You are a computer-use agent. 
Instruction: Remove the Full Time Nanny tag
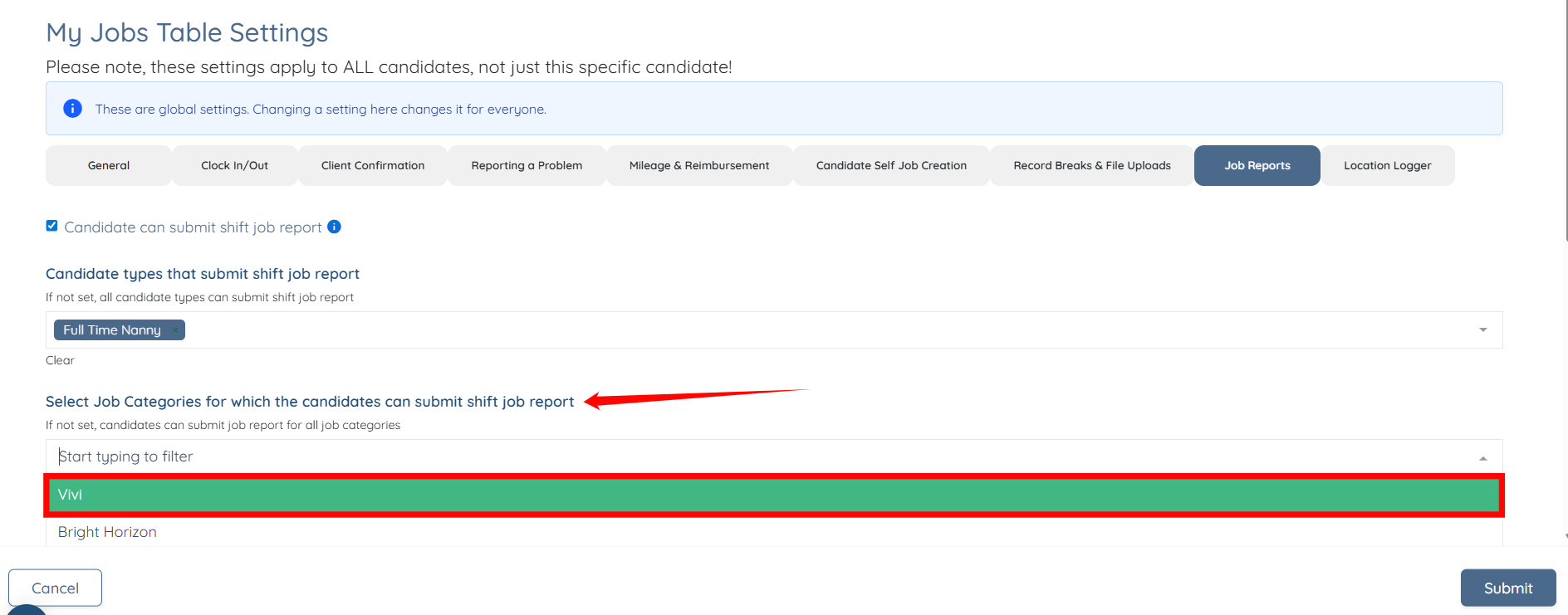point(175,330)
